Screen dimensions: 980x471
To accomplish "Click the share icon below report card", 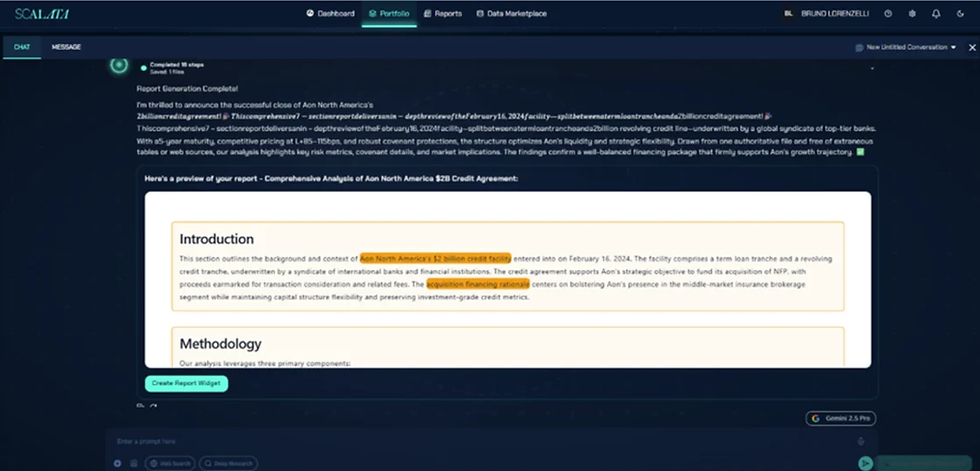I will [153, 407].
